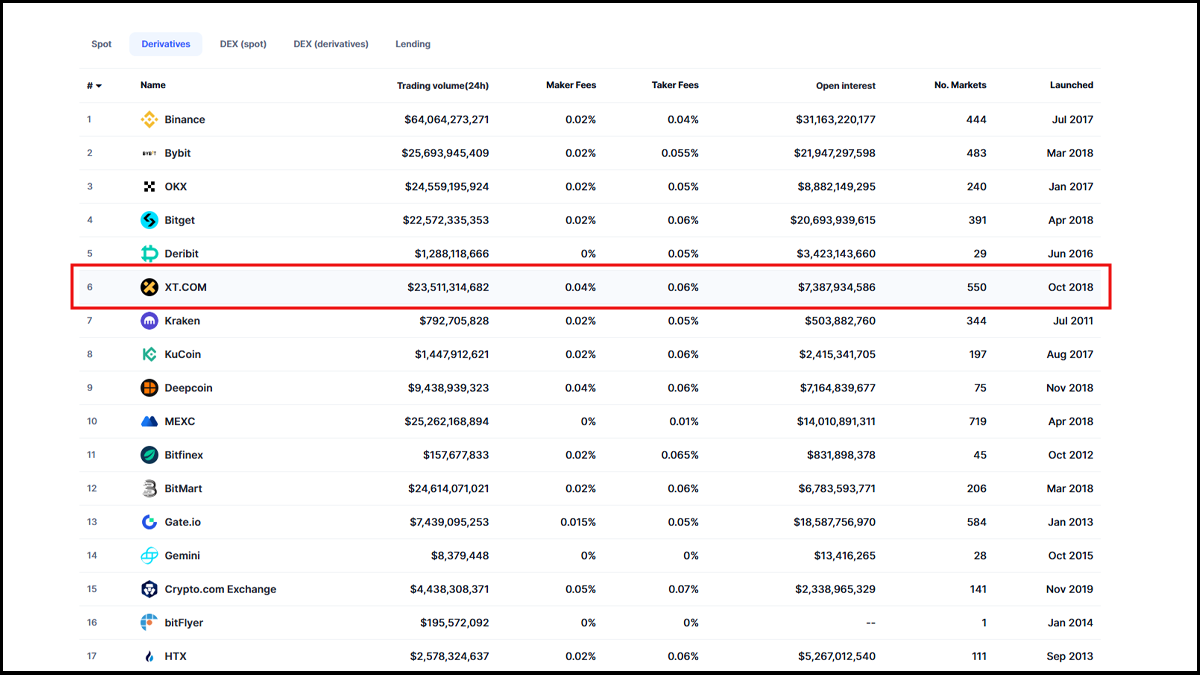Click the Crypto.com Exchange logo icon
1200x675 pixels.
coord(149,589)
